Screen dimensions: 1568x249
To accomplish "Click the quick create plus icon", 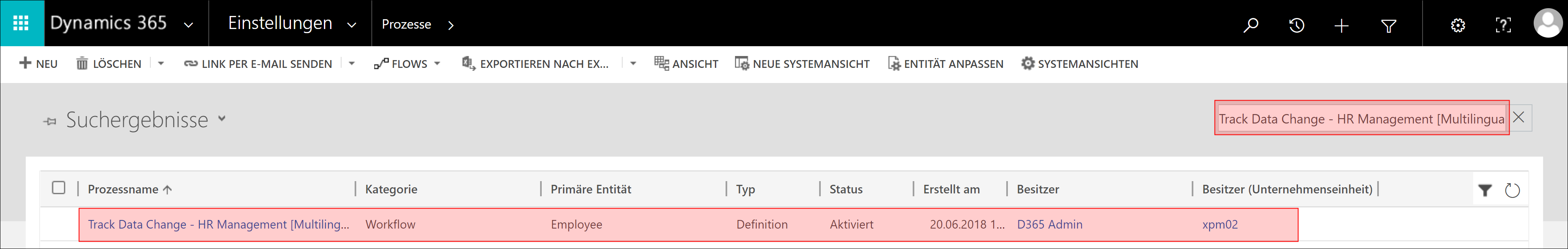I will (1342, 25).
